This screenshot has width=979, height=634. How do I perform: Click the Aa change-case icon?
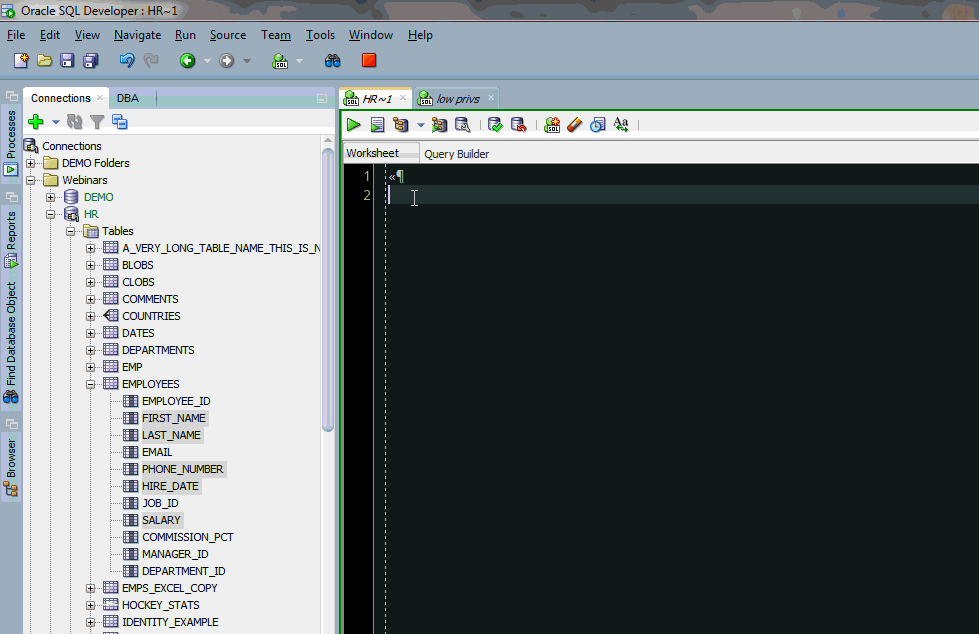click(x=621, y=124)
